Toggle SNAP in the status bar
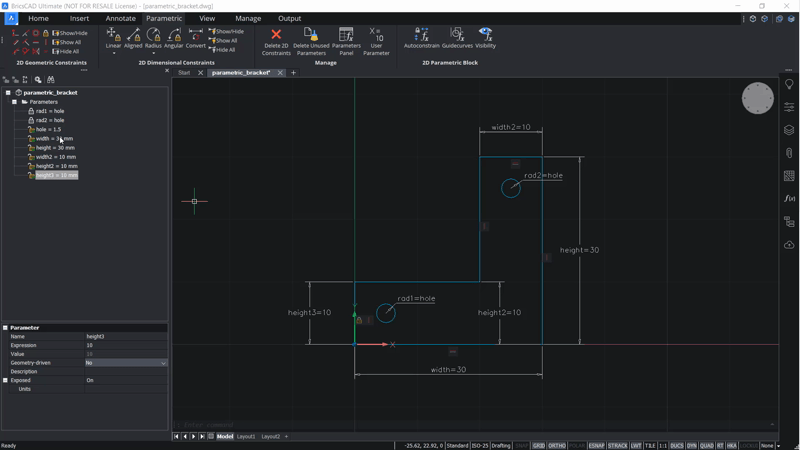The width and height of the screenshot is (800, 450). (x=521, y=445)
